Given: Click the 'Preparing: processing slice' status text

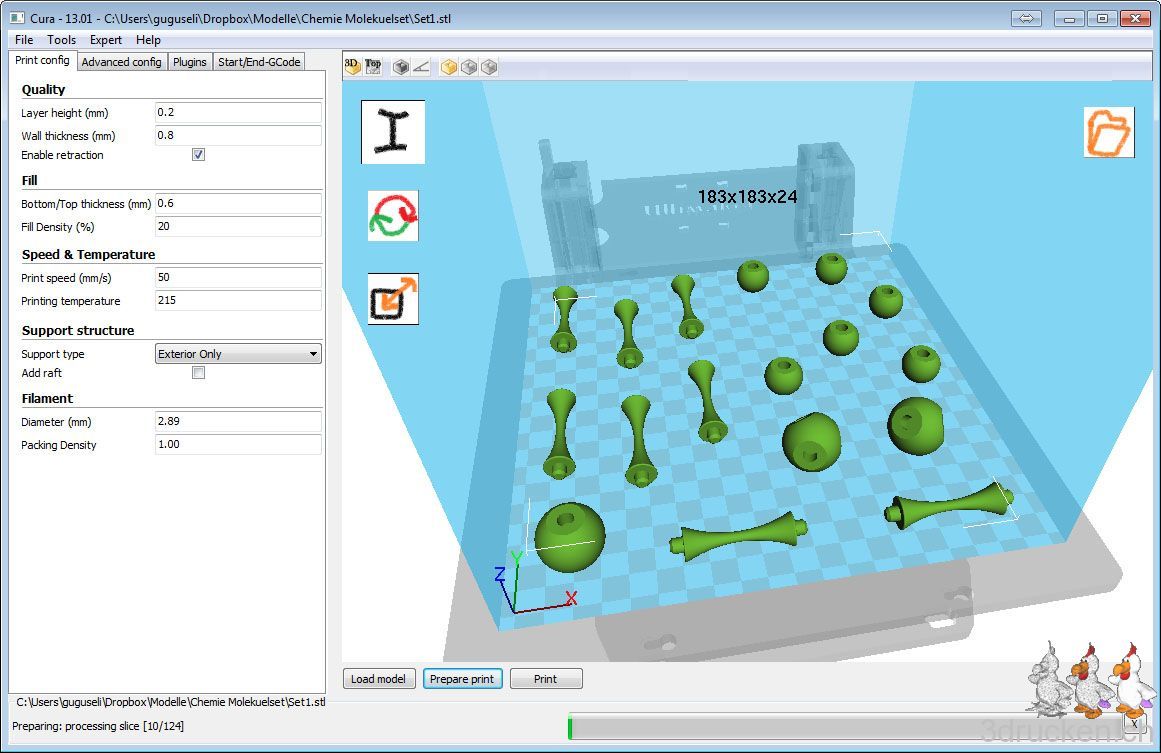Looking at the screenshot, I should point(98,726).
